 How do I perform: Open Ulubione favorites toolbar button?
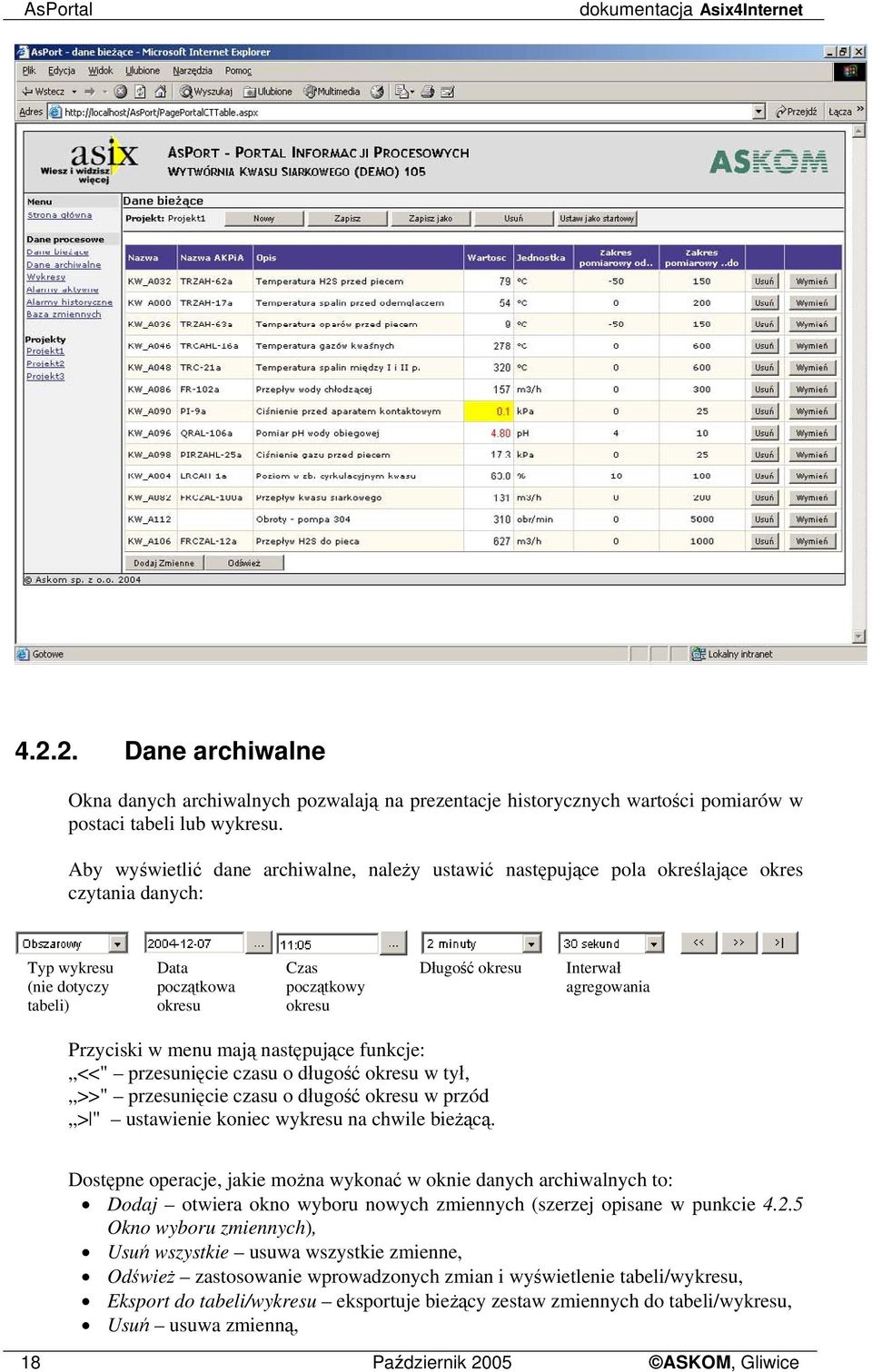click(268, 91)
